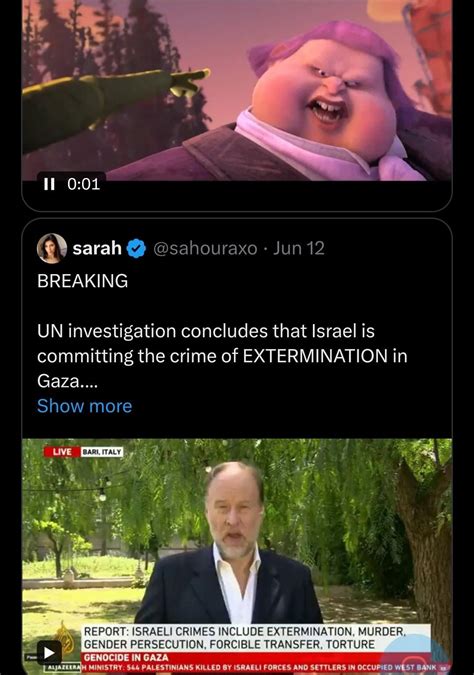Click the blue verified badge next to sarah

136,248
